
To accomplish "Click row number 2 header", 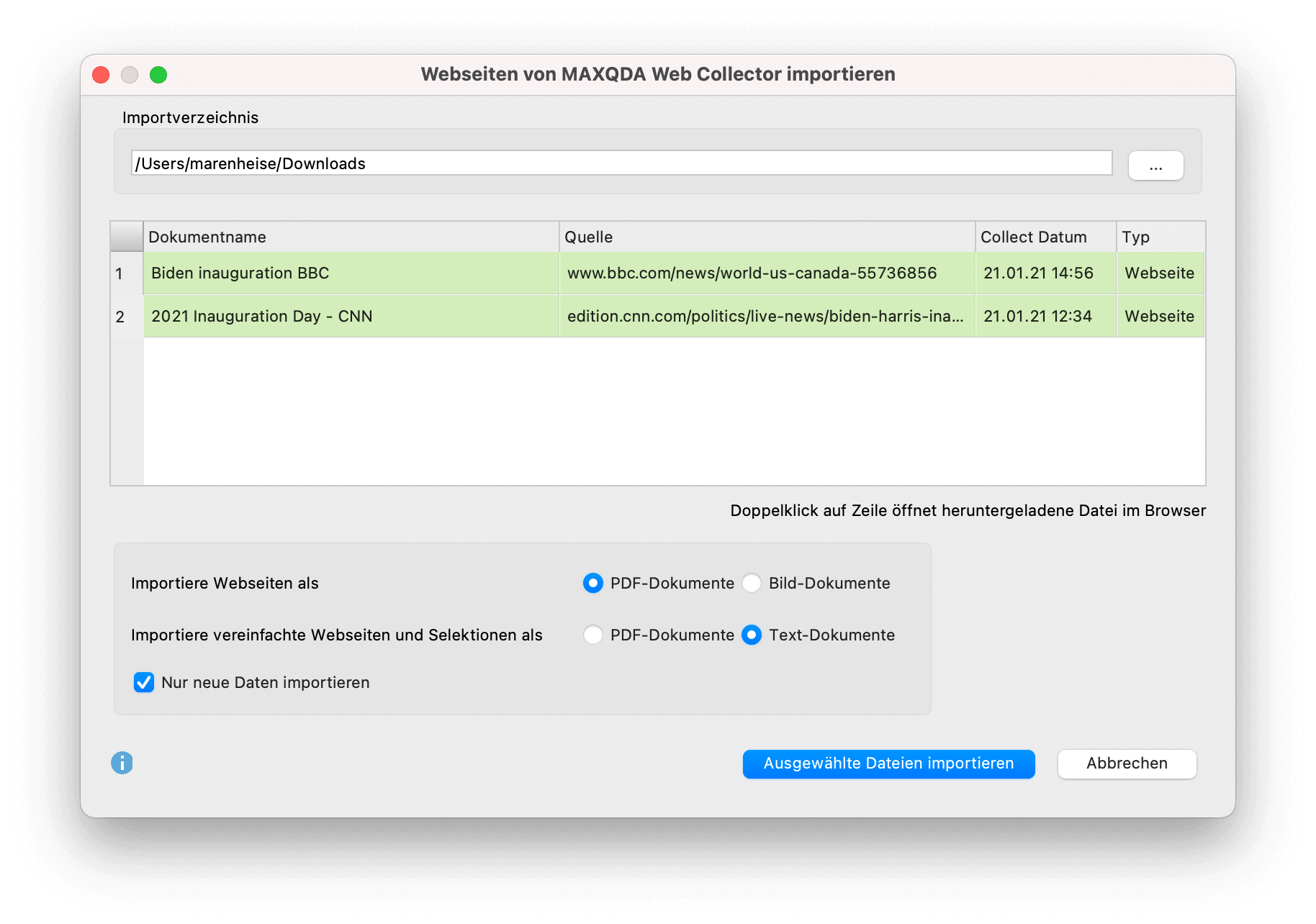I will click(x=127, y=317).
